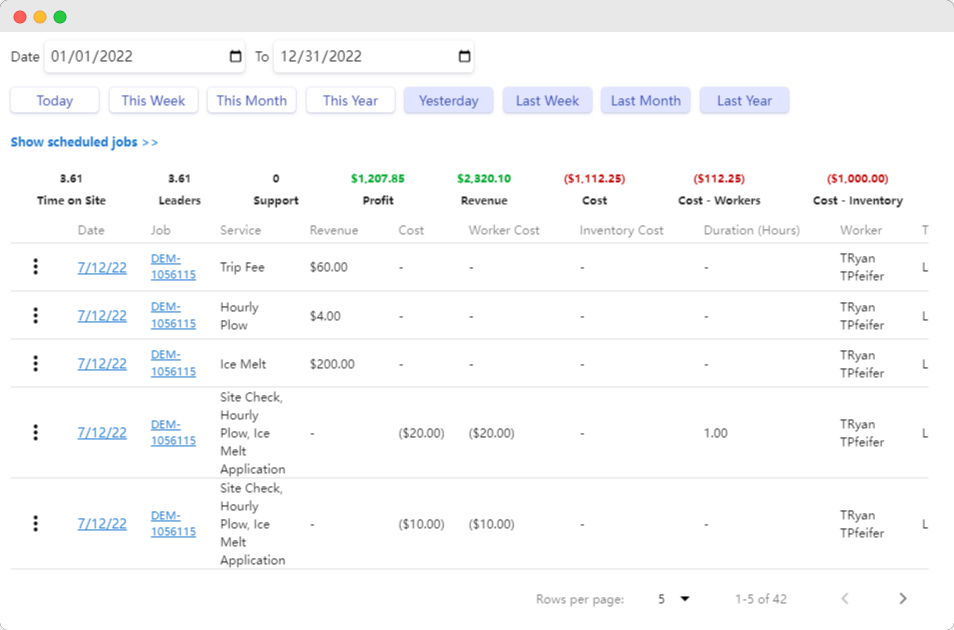This screenshot has width=954, height=630.
Task: Click the previous page chevron
Action: [x=844, y=598]
